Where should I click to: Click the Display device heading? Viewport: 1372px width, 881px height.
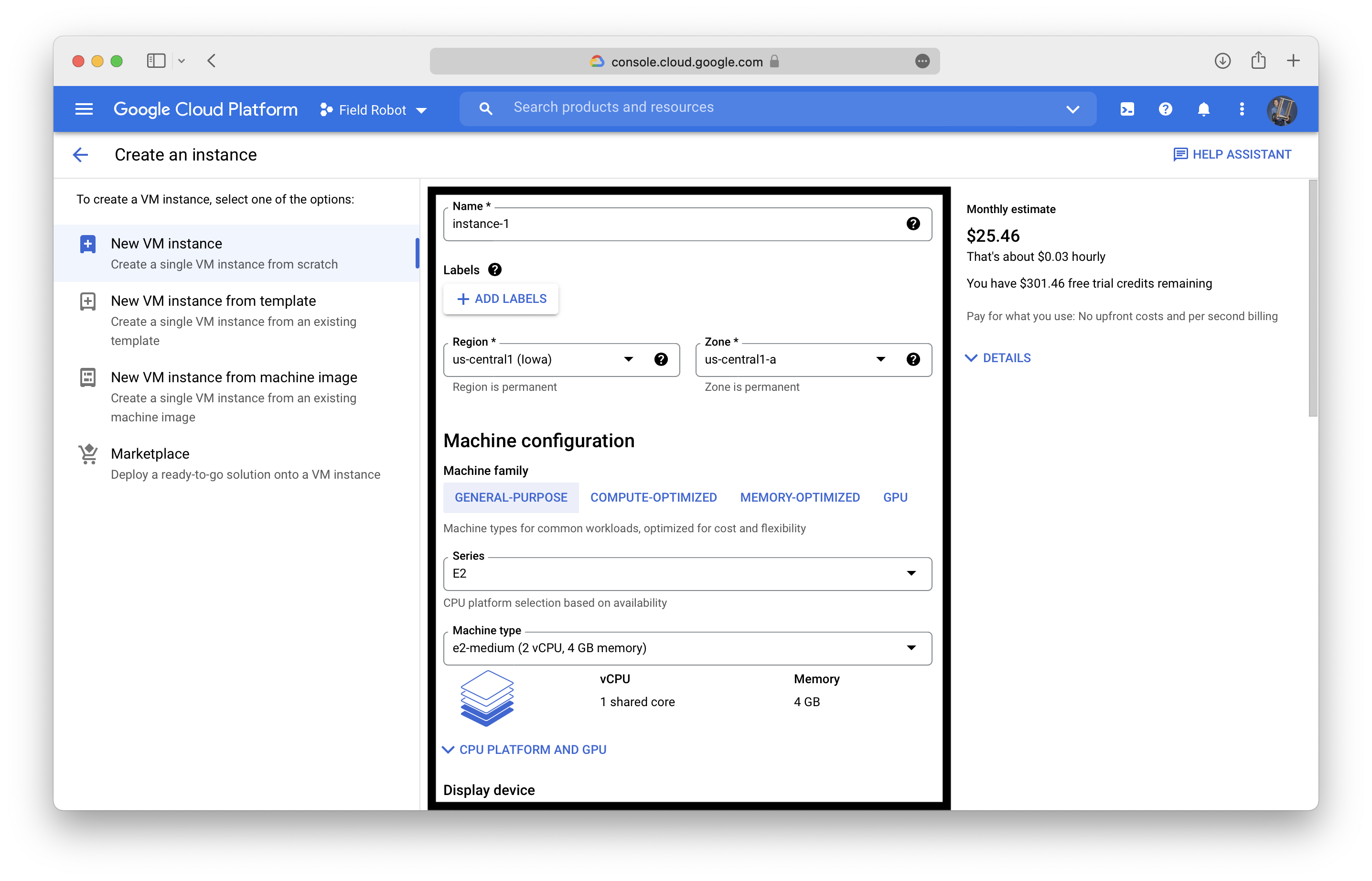point(489,790)
